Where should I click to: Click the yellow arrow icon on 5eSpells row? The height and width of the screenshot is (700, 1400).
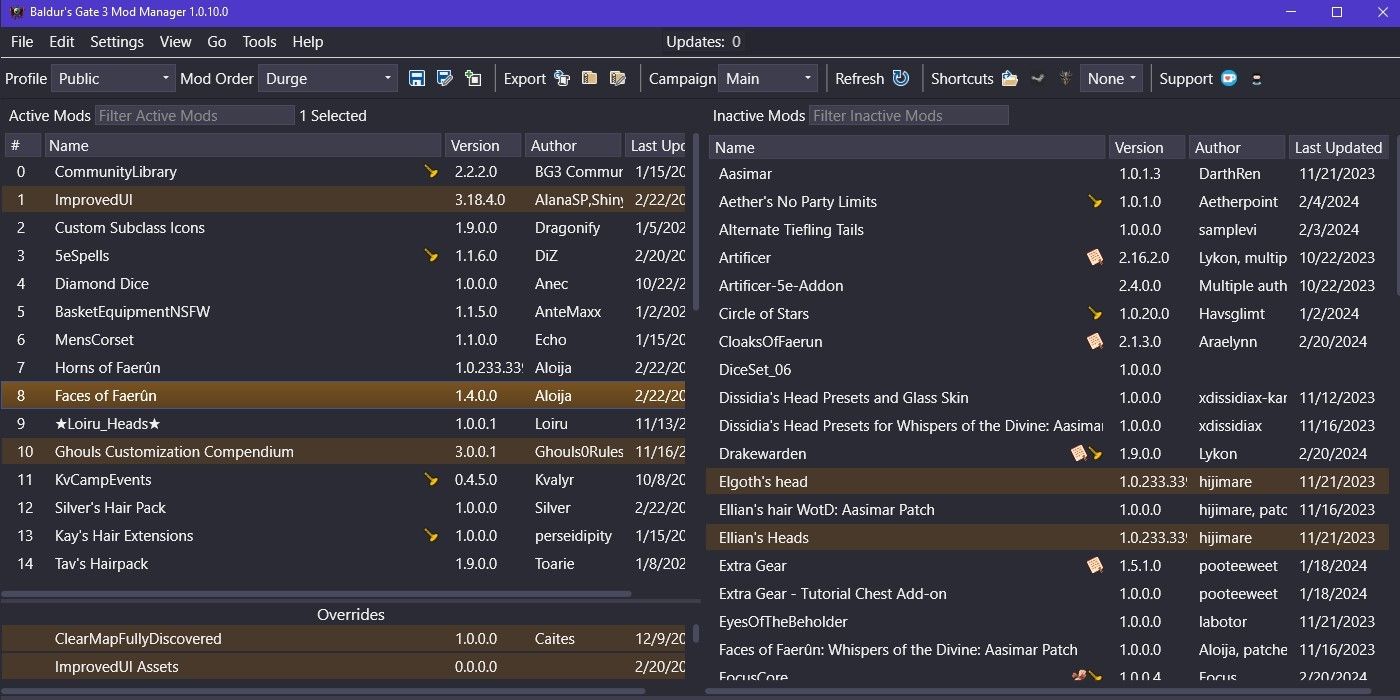431,256
